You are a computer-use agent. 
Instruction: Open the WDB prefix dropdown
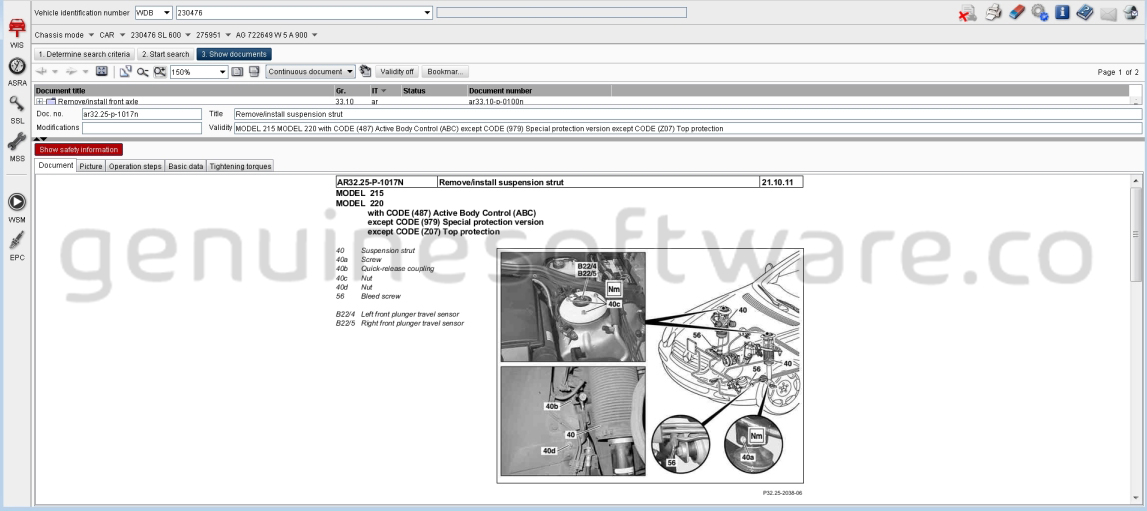click(167, 13)
